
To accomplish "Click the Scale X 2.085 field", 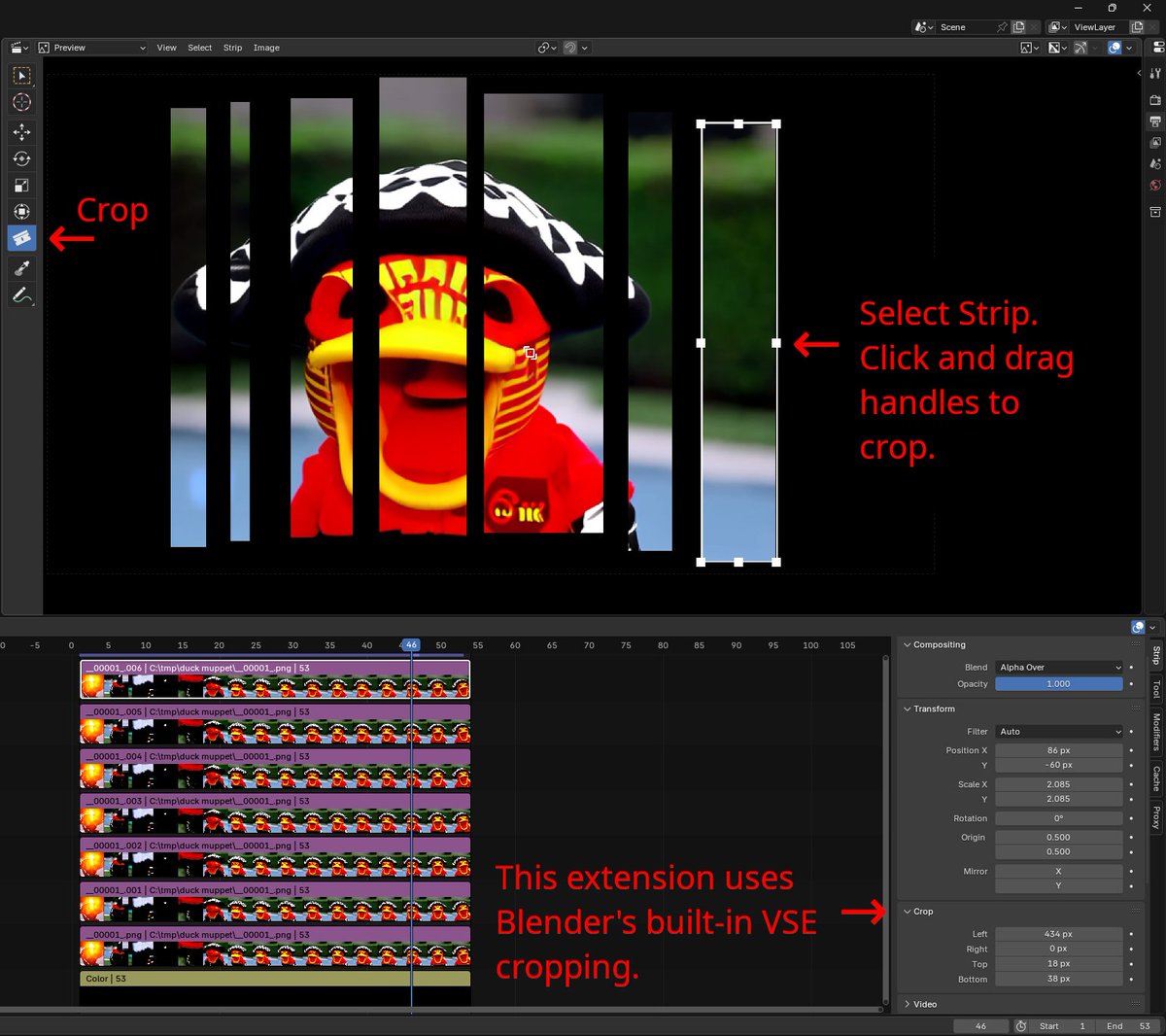I will tap(1059, 784).
